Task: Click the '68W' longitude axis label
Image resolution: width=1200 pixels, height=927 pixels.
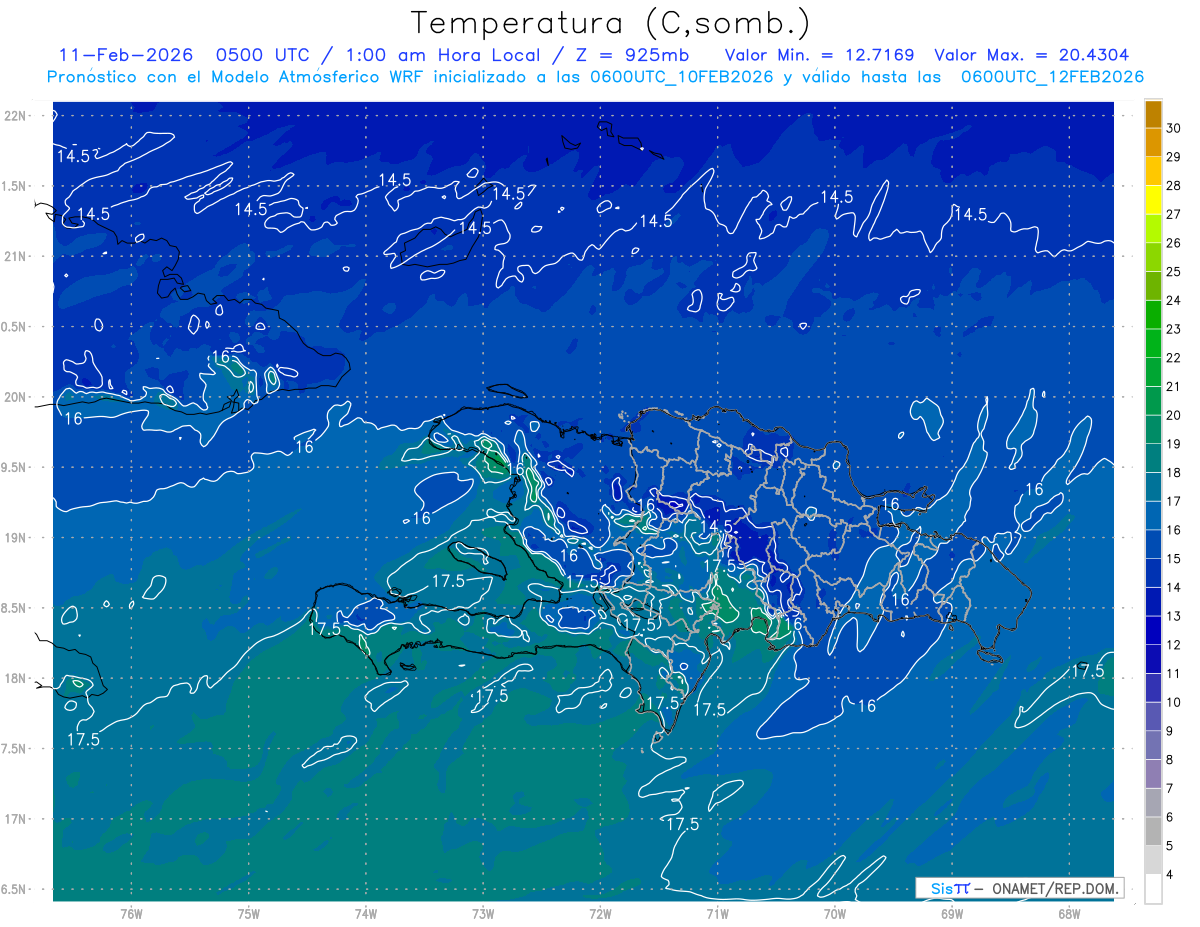Action: pos(1069,913)
